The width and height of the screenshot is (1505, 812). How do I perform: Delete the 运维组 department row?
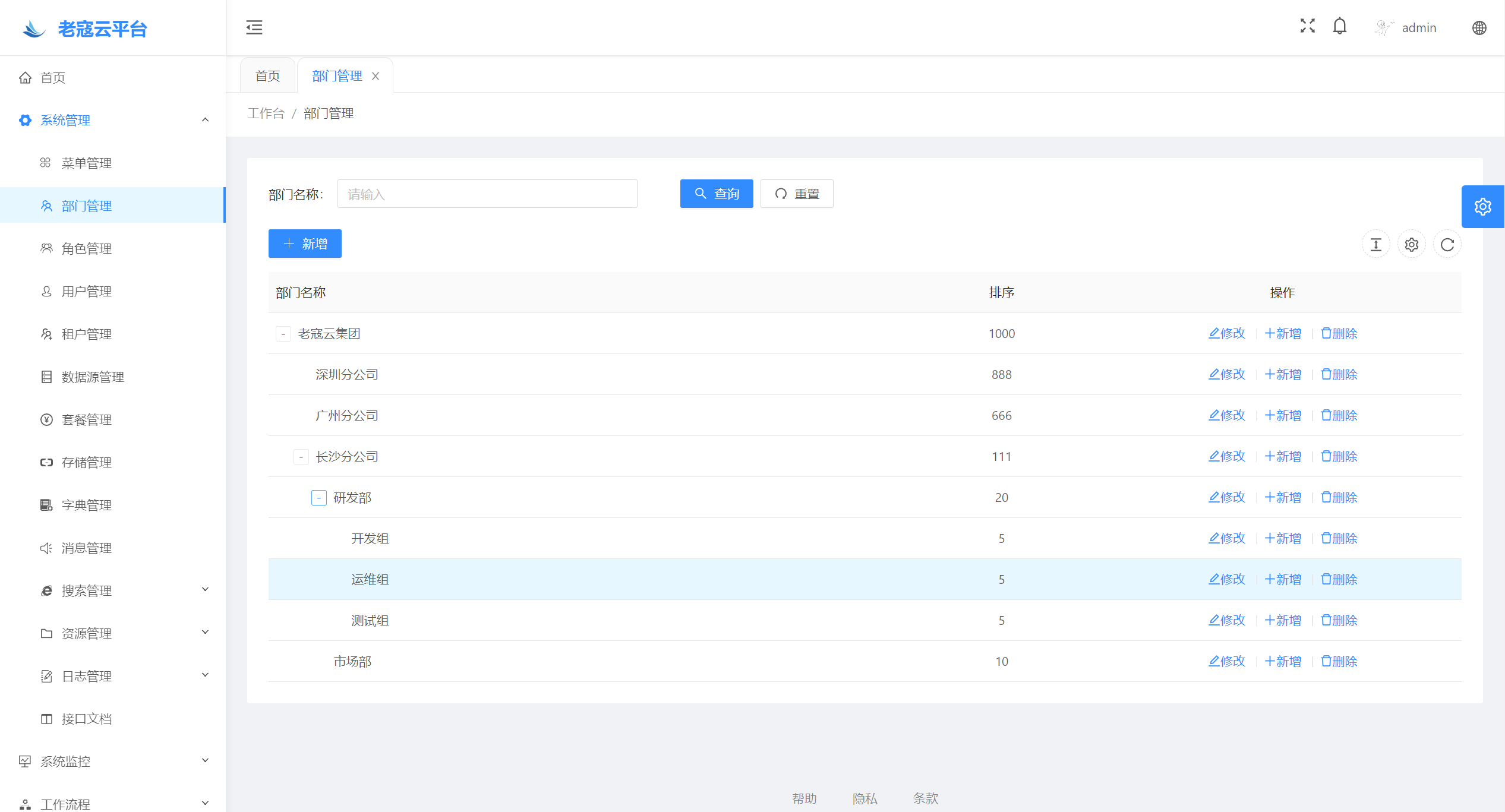[1339, 580]
